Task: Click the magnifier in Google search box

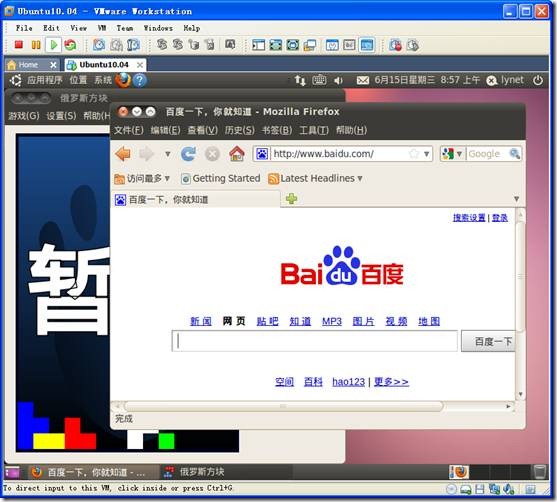Action: (515, 153)
